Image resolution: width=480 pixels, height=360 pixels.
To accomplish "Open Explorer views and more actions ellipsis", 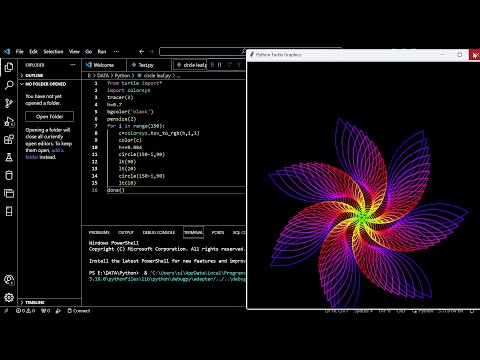I will coord(73,65).
